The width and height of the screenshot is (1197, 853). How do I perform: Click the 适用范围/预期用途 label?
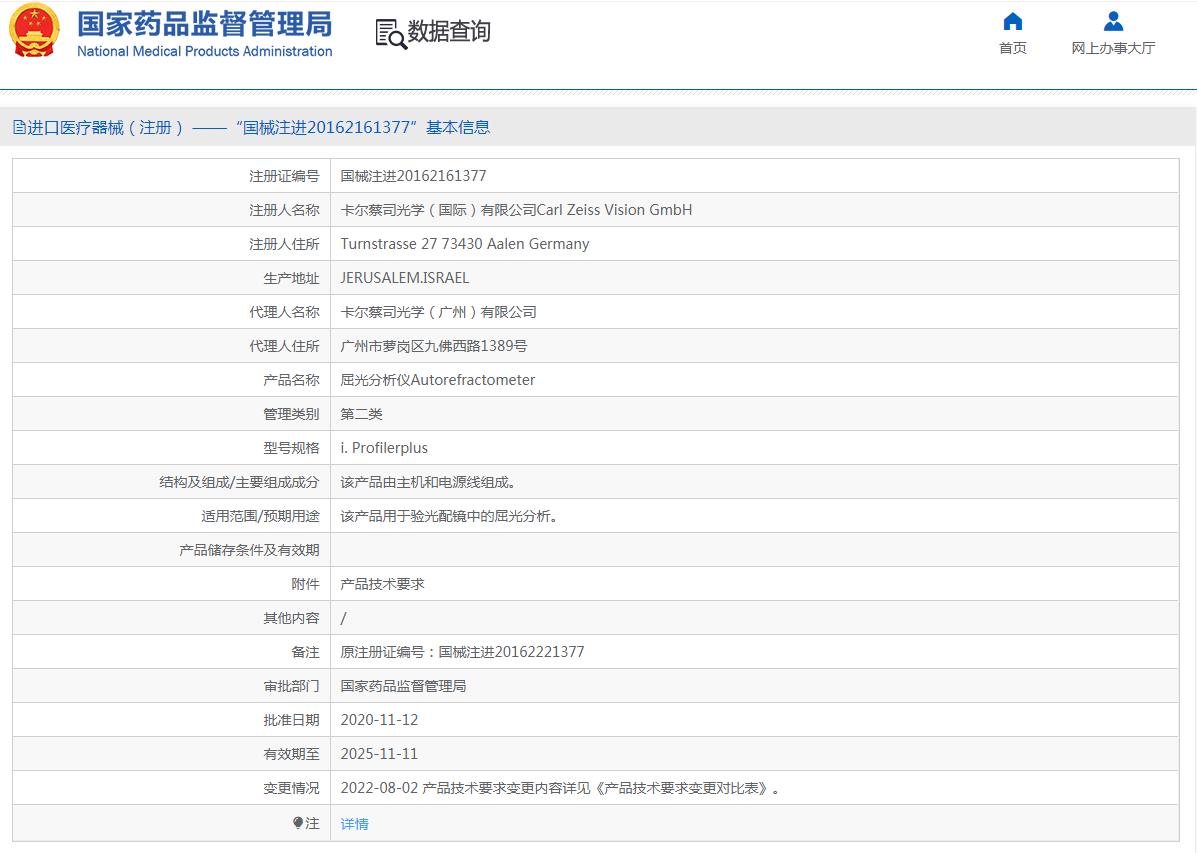pyautogui.click(x=260, y=516)
